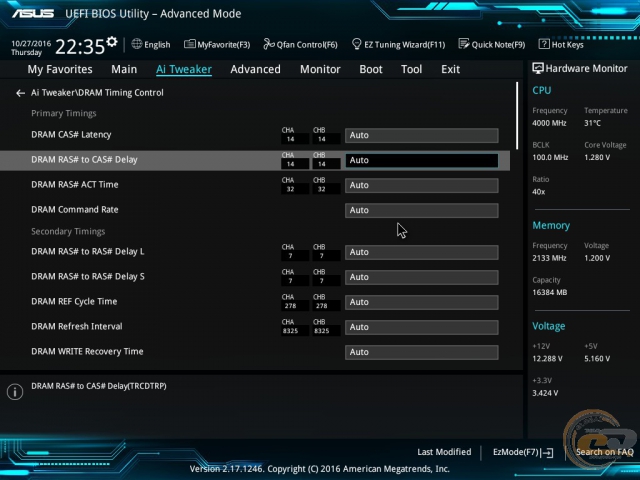640x480 pixels.
Task: Launch EZ Tuning Wizard bulb icon
Action: [356, 44]
